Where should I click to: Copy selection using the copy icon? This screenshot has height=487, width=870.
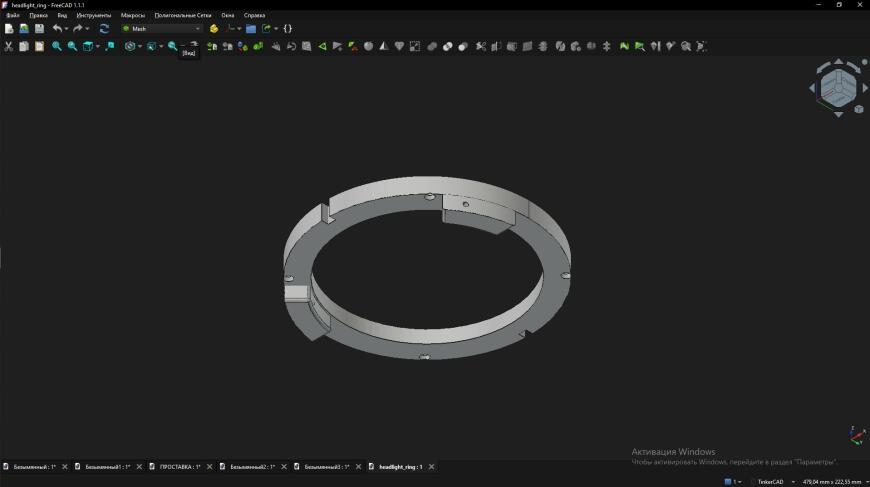[24, 46]
